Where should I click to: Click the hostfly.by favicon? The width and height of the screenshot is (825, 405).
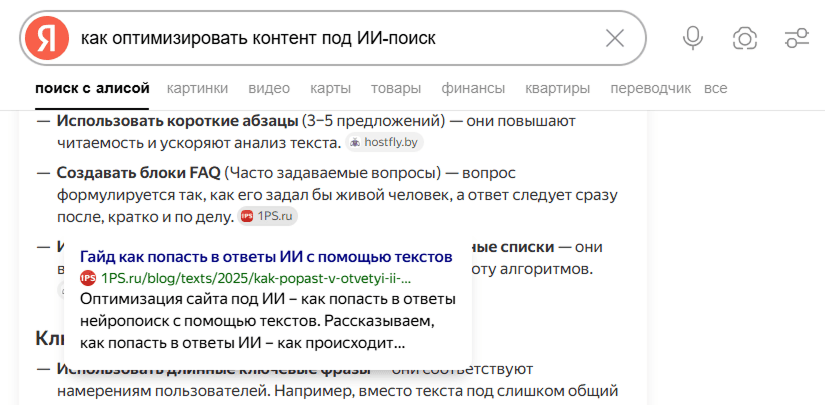[355, 142]
